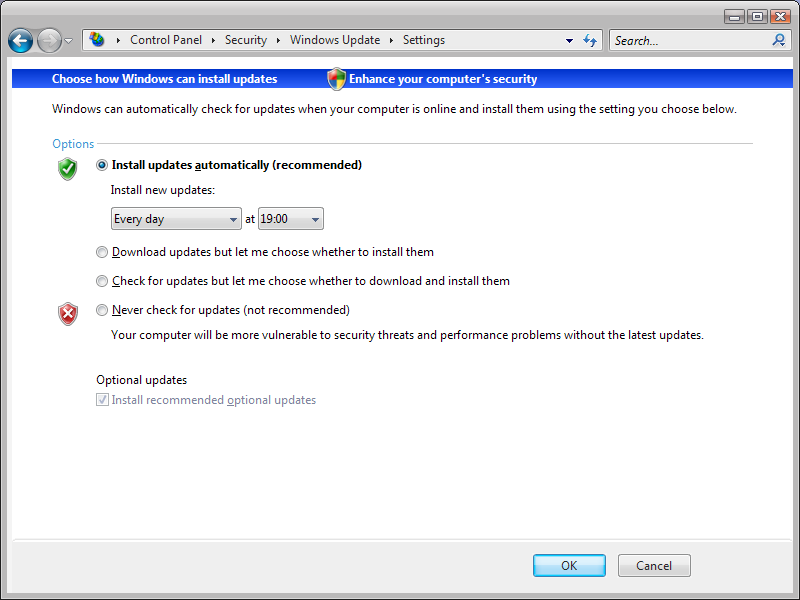The image size is (800, 600).
Task: Click the grayed Forward arrow button
Action: pos(49,40)
